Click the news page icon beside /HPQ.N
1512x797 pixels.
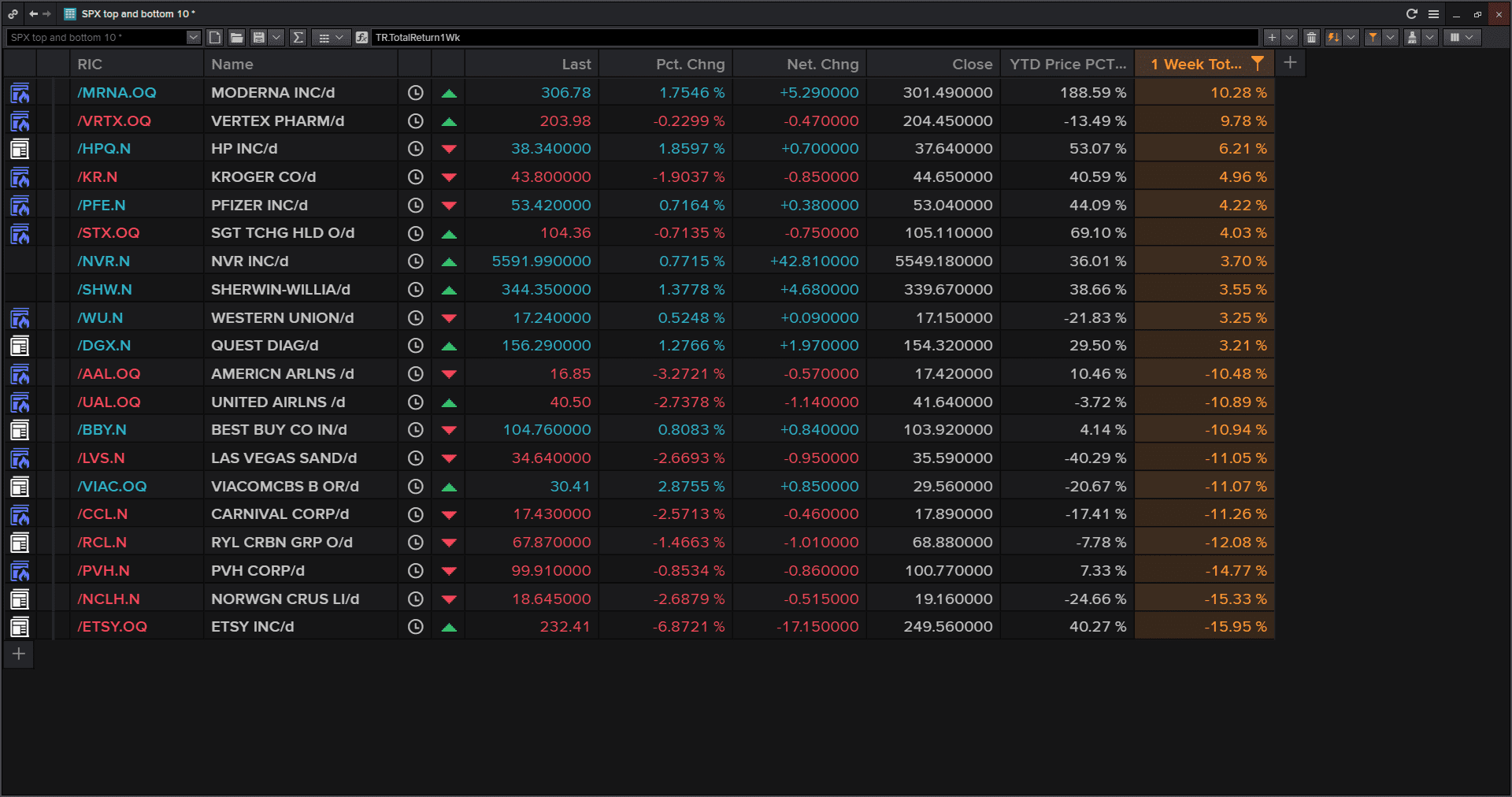click(x=20, y=149)
